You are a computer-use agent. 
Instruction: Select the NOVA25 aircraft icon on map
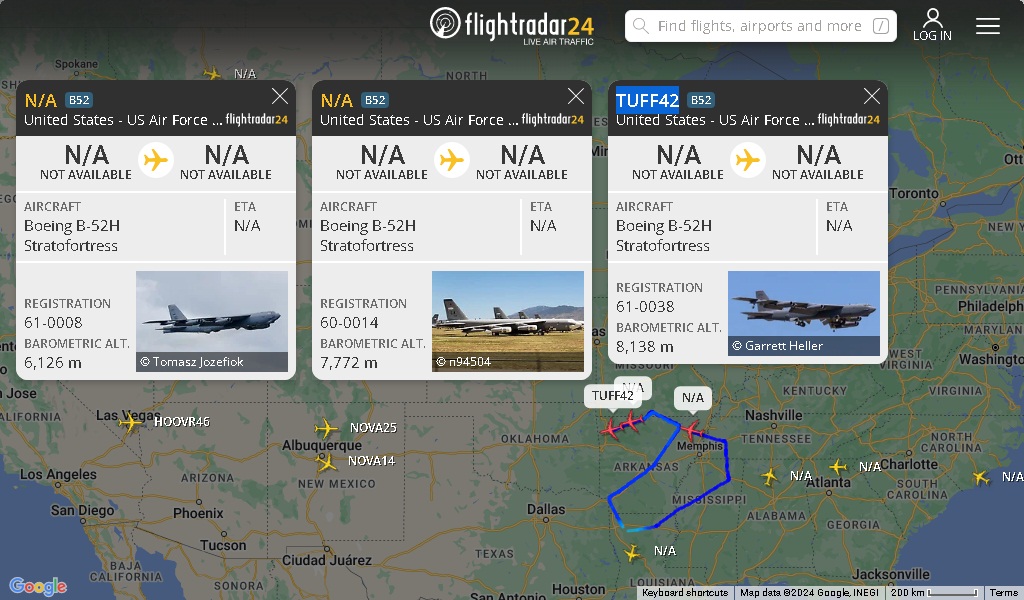[326, 428]
